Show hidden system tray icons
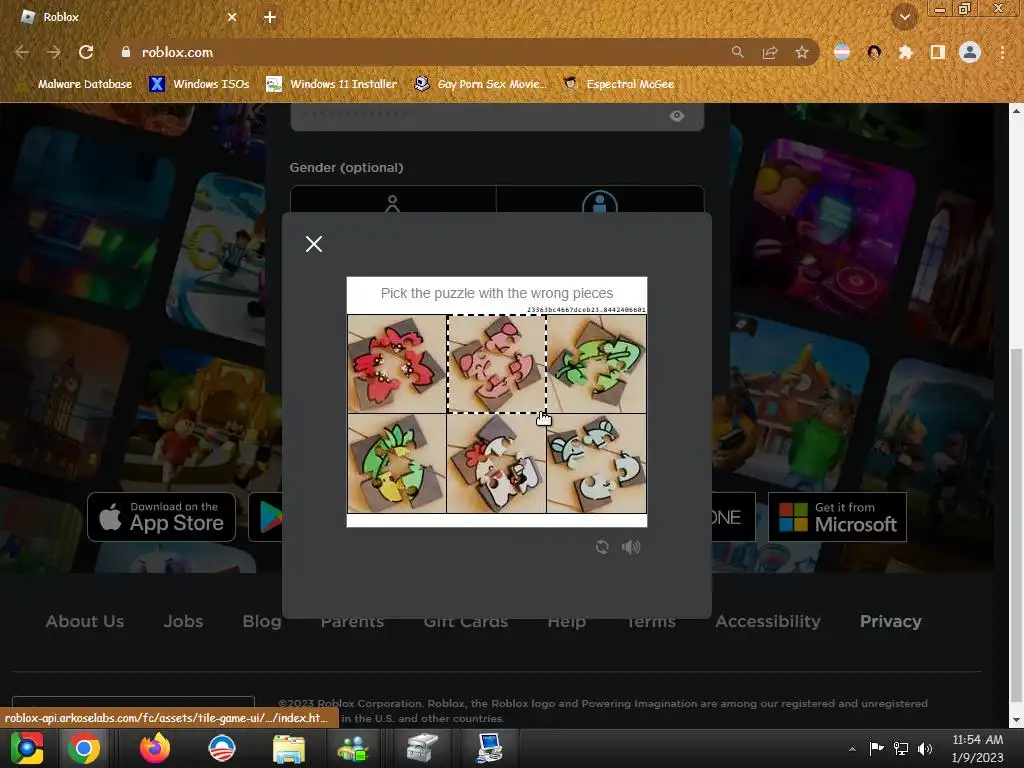Screen dimensions: 1024x768 (852, 748)
